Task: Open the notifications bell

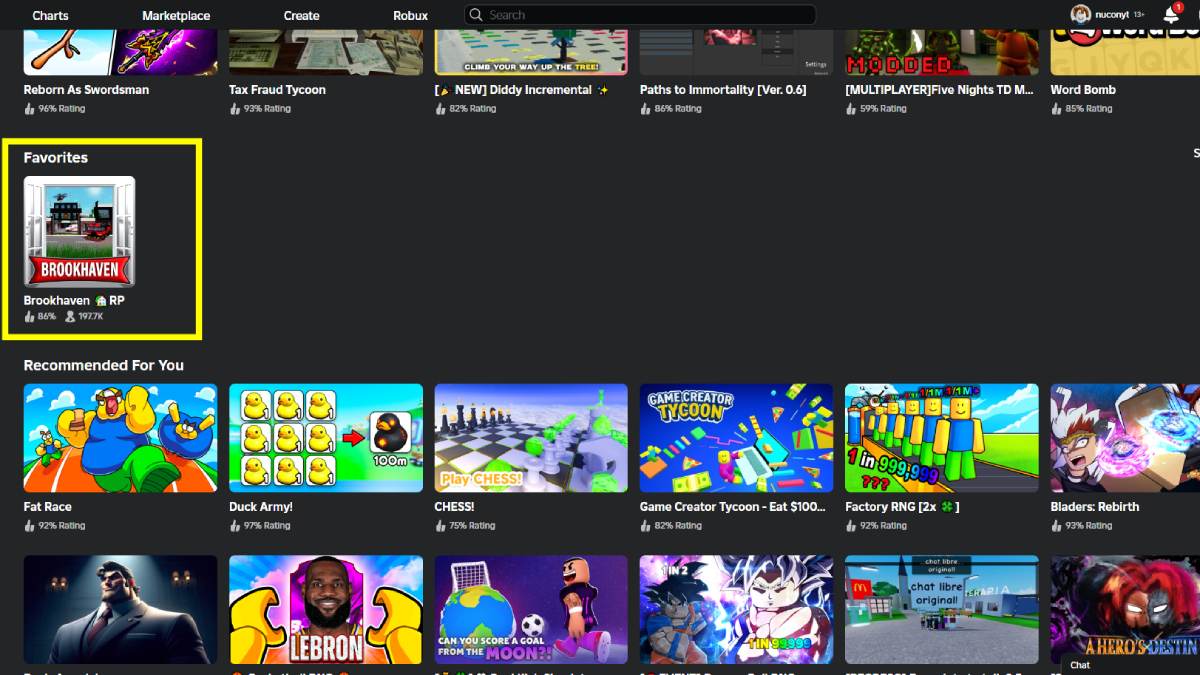Action: pyautogui.click(x=1170, y=14)
